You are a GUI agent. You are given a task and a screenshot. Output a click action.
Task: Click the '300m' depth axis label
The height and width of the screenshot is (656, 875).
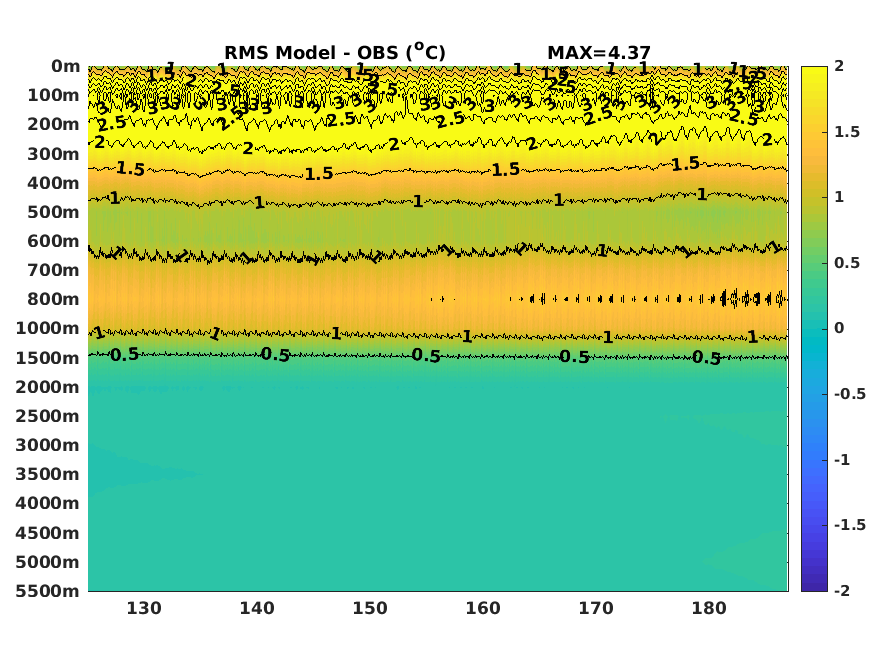54,154
